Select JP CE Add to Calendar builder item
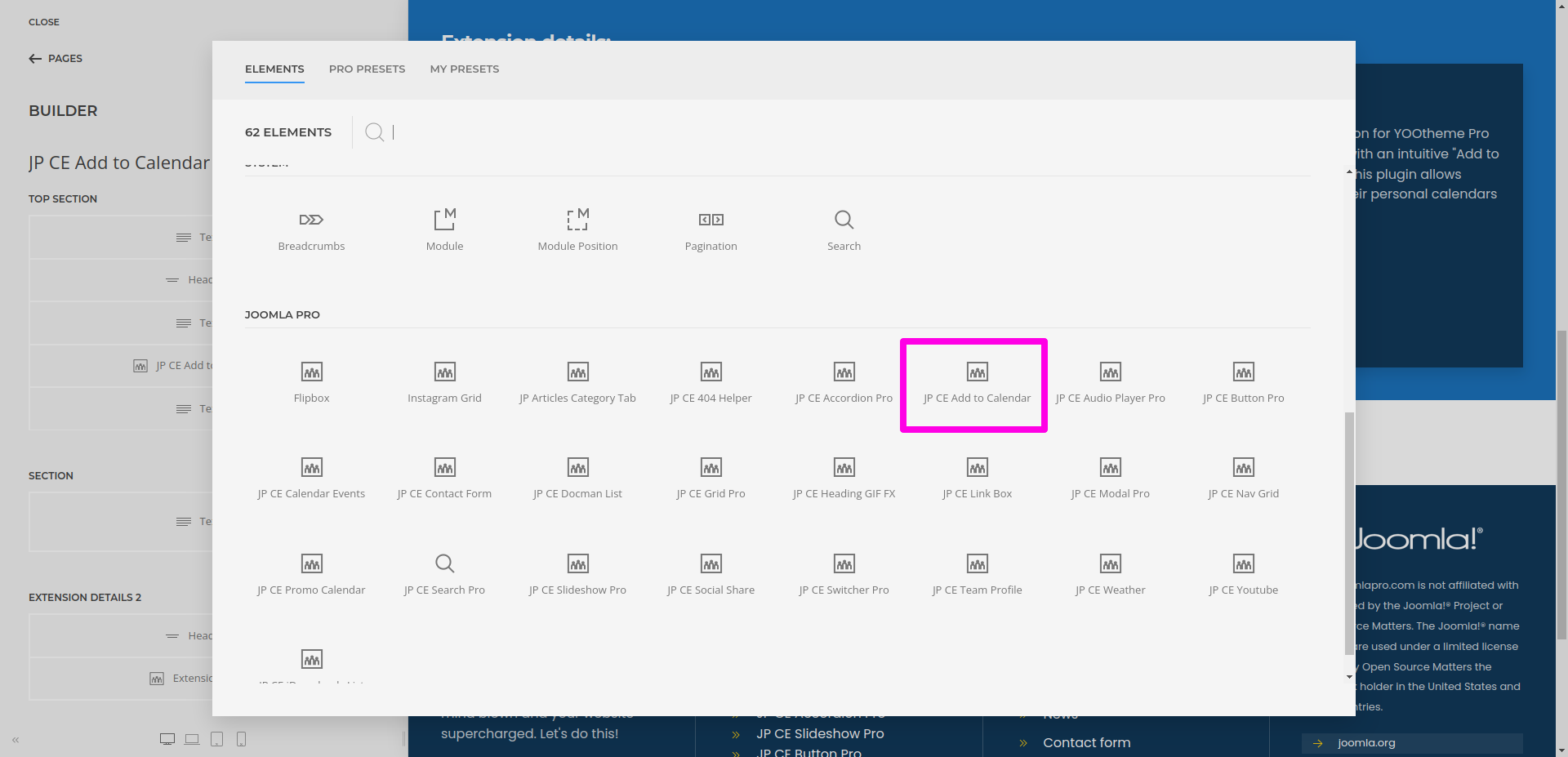 click(121, 366)
